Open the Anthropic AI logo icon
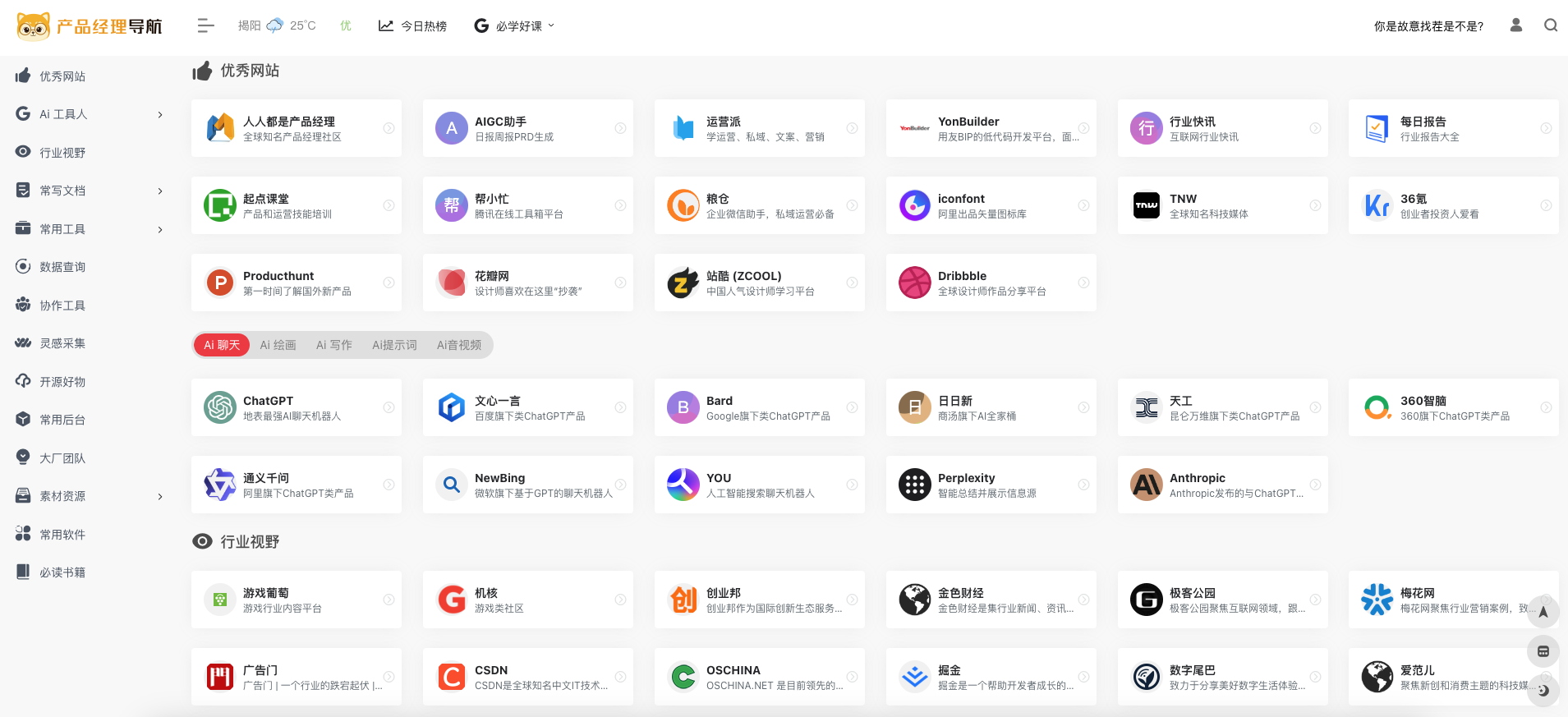Screen dimensions: 1568x717 [x=1147, y=485]
